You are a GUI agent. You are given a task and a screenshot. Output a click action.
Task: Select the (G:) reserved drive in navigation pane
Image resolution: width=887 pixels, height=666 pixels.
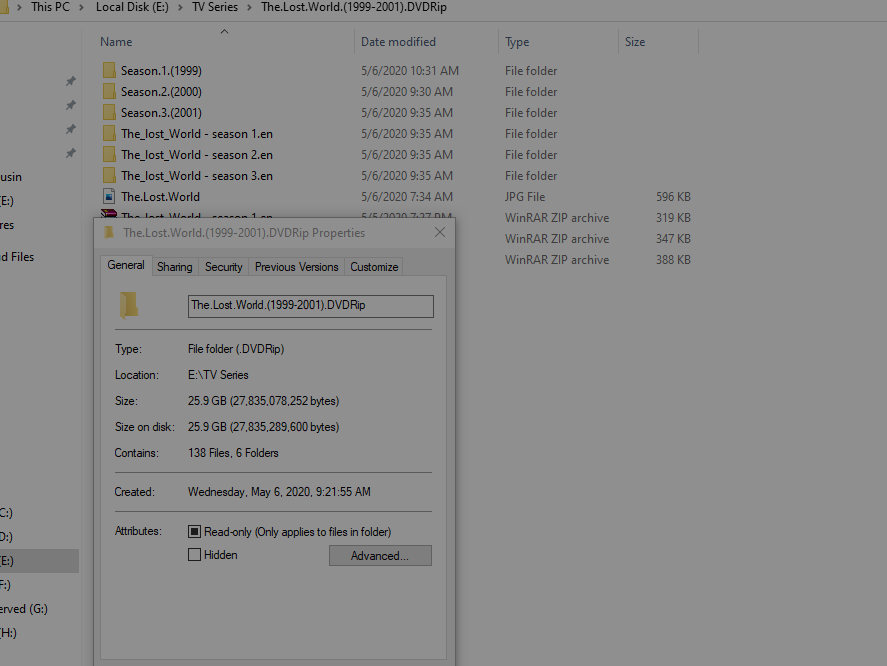[x=24, y=609]
